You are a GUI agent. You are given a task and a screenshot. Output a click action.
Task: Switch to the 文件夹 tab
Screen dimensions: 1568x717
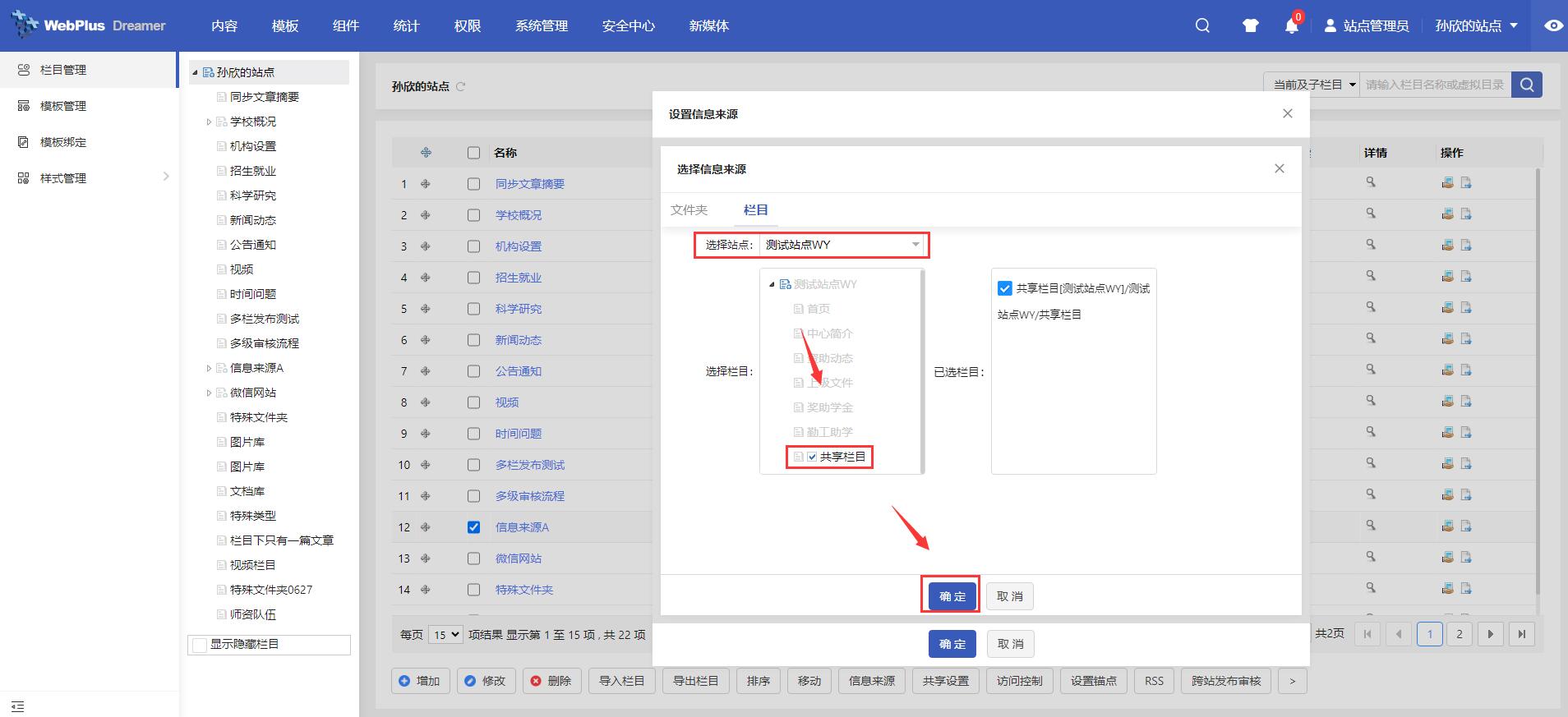[689, 210]
